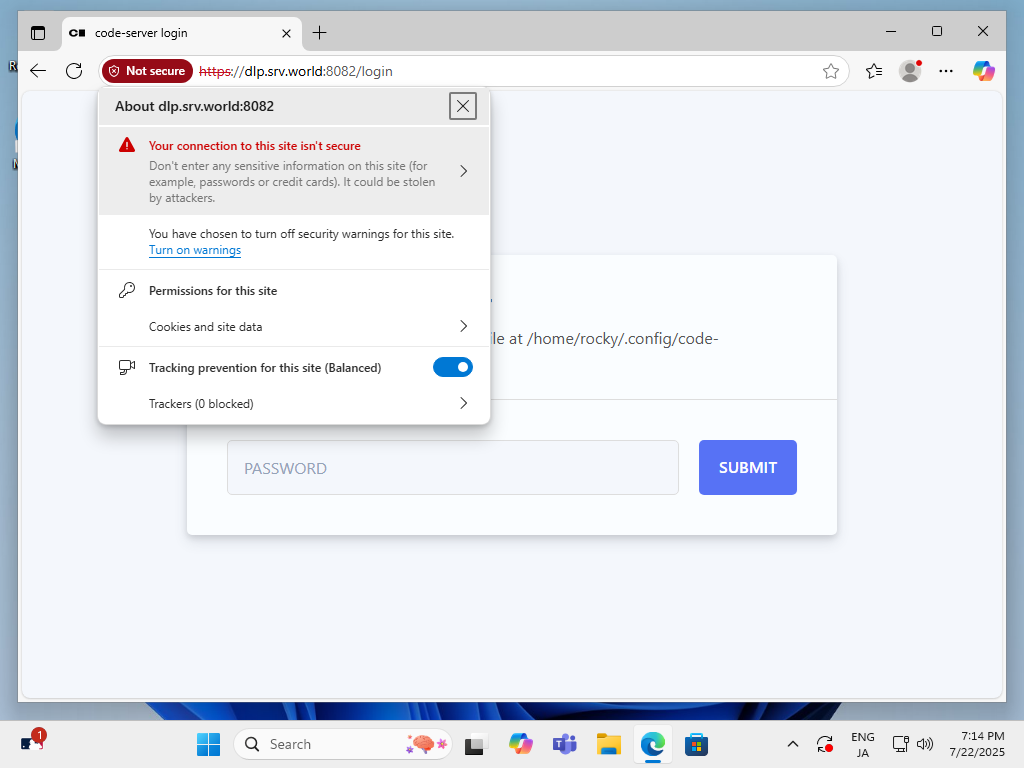This screenshot has width=1024, height=768.
Task: Open Copilot in the Edge toolbar
Action: pos(984,71)
